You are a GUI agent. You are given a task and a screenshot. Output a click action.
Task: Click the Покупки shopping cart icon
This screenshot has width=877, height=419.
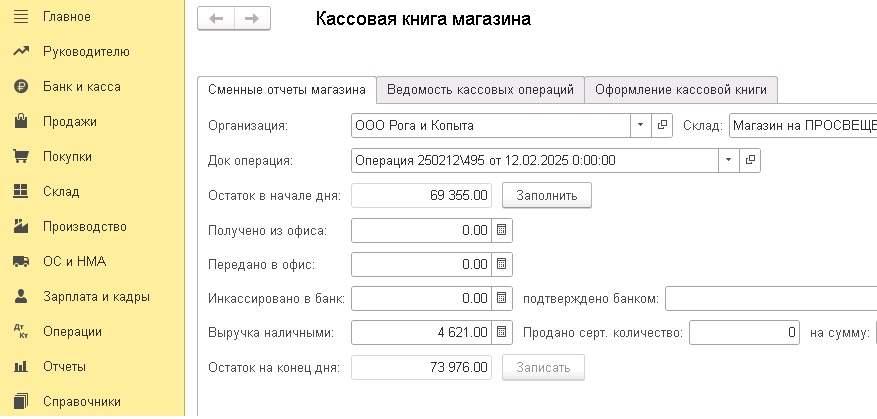point(20,156)
